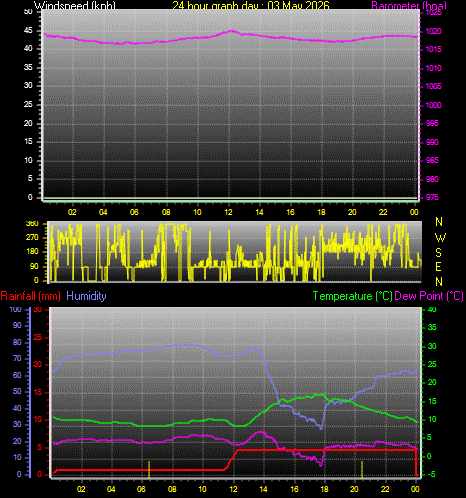This screenshot has width=466, height=498.
Task: Click the topmost N compass letter
Action: click(x=439, y=222)
